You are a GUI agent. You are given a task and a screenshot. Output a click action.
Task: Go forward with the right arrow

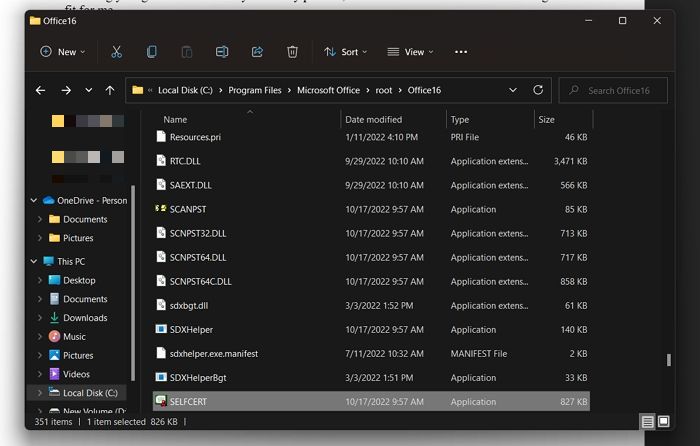tap(66, 91)
